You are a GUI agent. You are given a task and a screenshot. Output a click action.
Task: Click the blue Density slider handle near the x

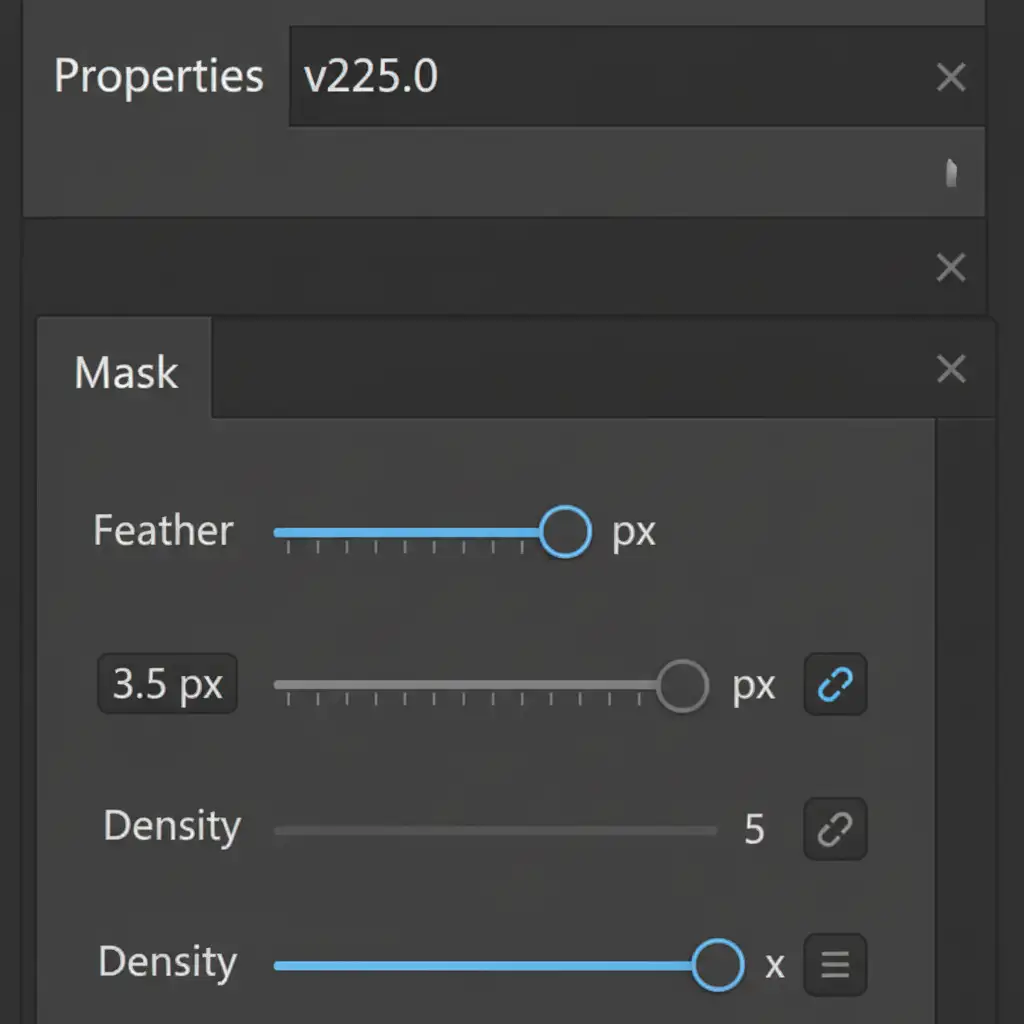tap(718, 965)
